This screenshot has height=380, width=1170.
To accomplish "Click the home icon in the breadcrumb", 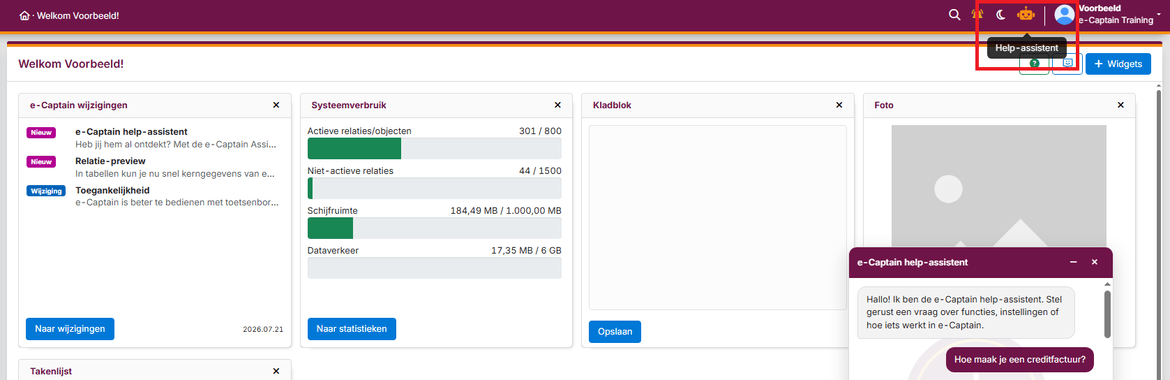I will (25, 16).
